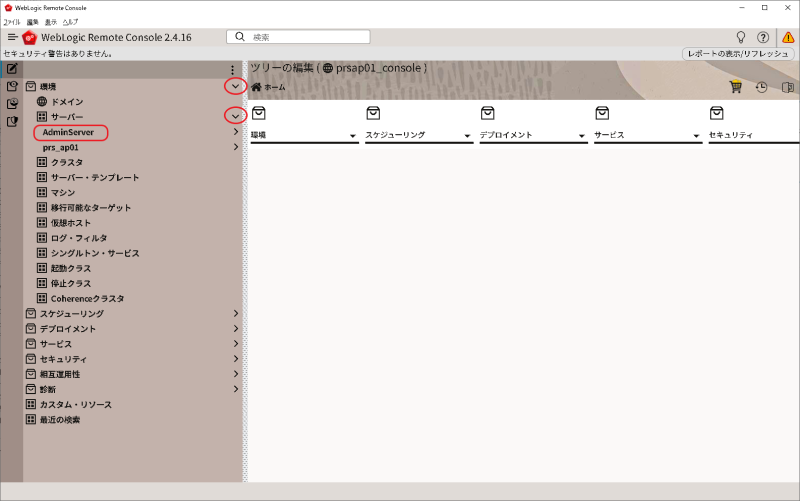This screenshot has height=501, width=800.
Task: Select the Edit Tree pencil icon
Action: click(12, 68)
